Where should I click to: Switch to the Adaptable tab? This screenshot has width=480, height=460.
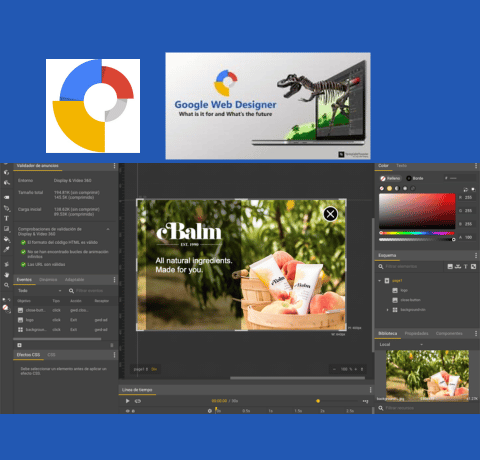coord(74,280)
